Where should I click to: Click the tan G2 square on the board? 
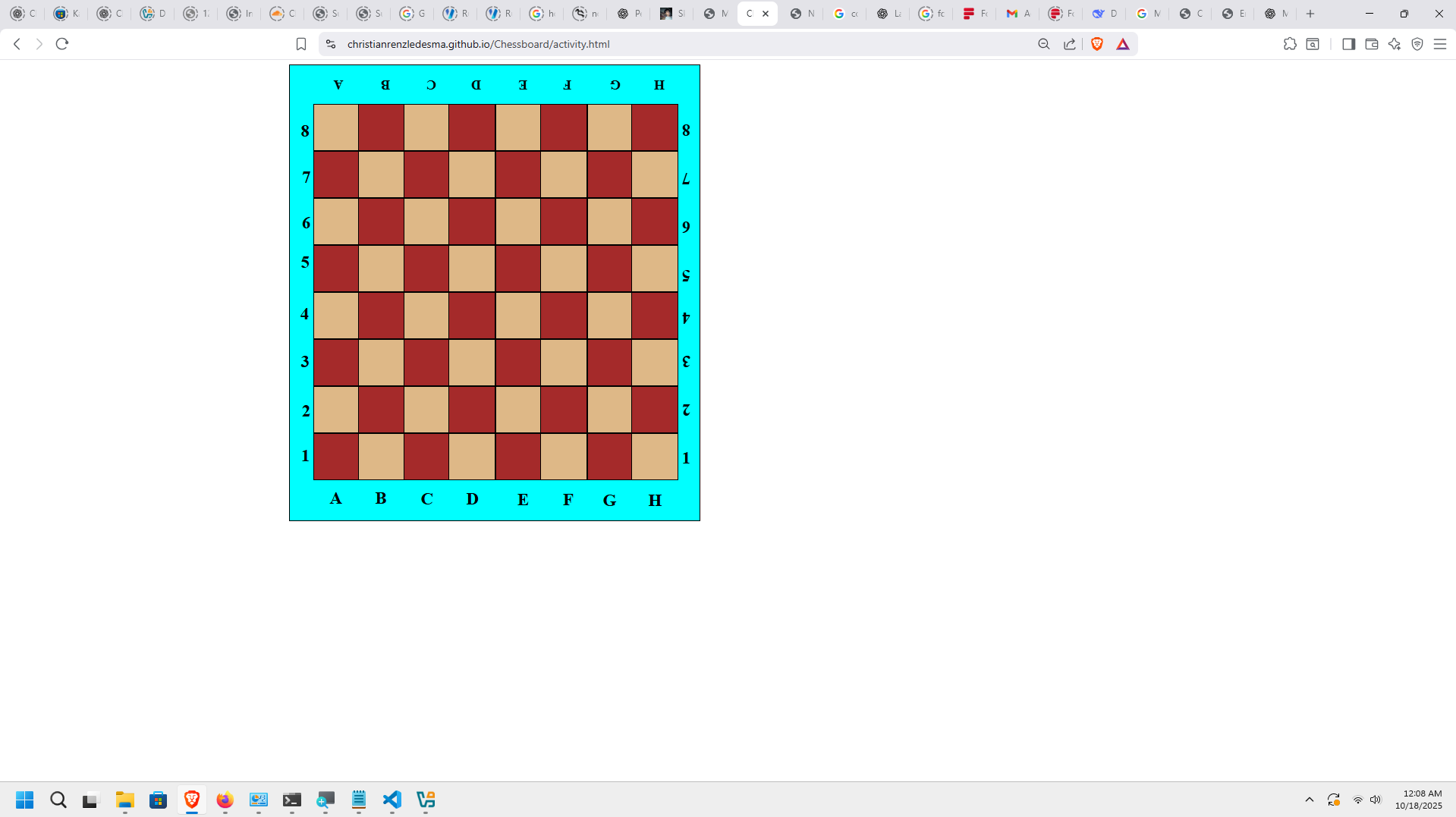pyautogui.click(x=609, y=410)
